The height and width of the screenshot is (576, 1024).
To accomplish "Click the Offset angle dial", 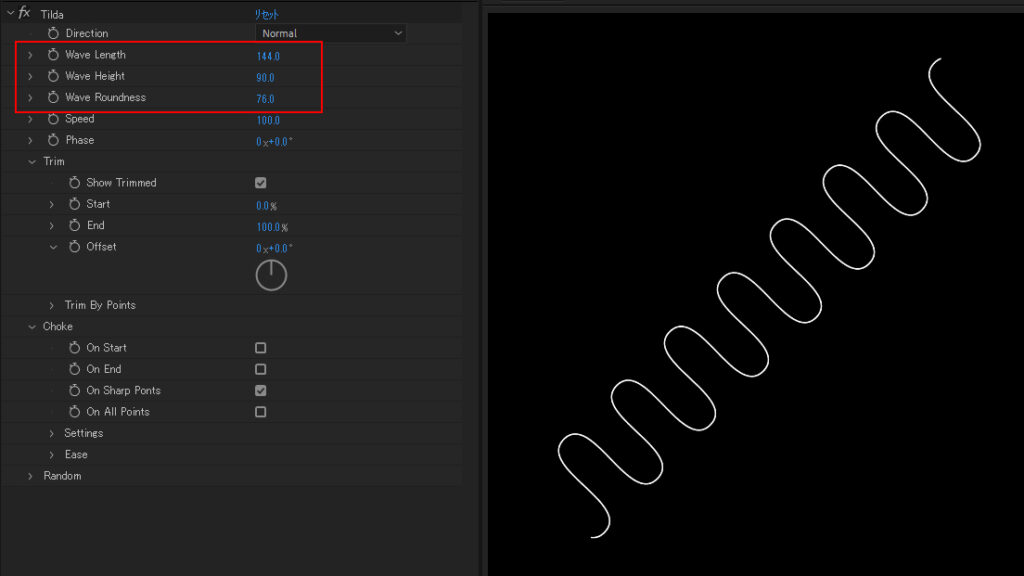I will 271,275.
